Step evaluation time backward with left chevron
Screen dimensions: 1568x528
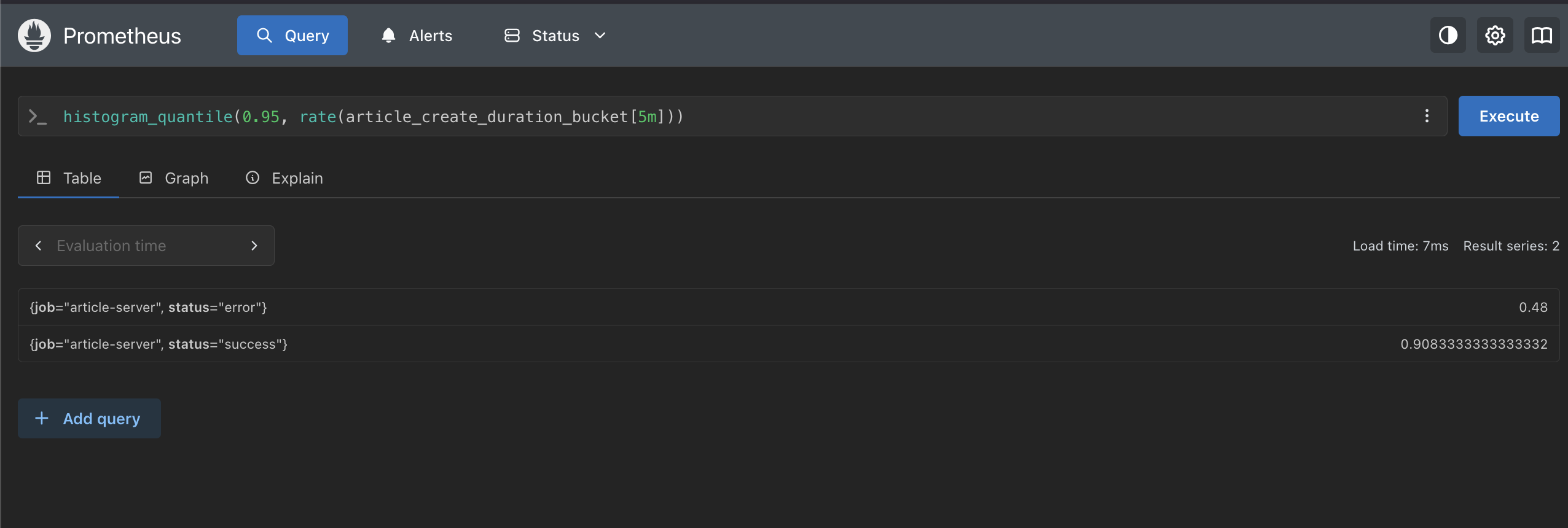(39, 246)
